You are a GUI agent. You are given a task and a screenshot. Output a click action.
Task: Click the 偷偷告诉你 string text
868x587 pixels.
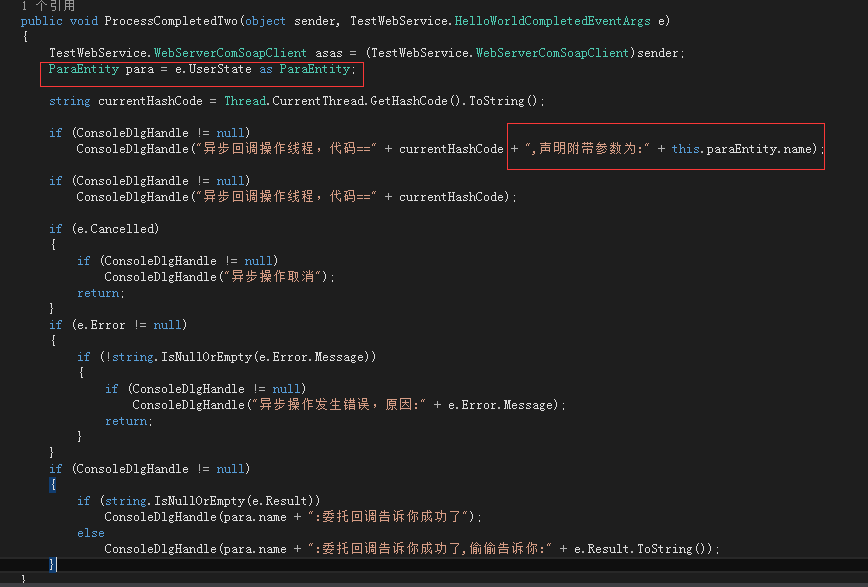point(503,549)
